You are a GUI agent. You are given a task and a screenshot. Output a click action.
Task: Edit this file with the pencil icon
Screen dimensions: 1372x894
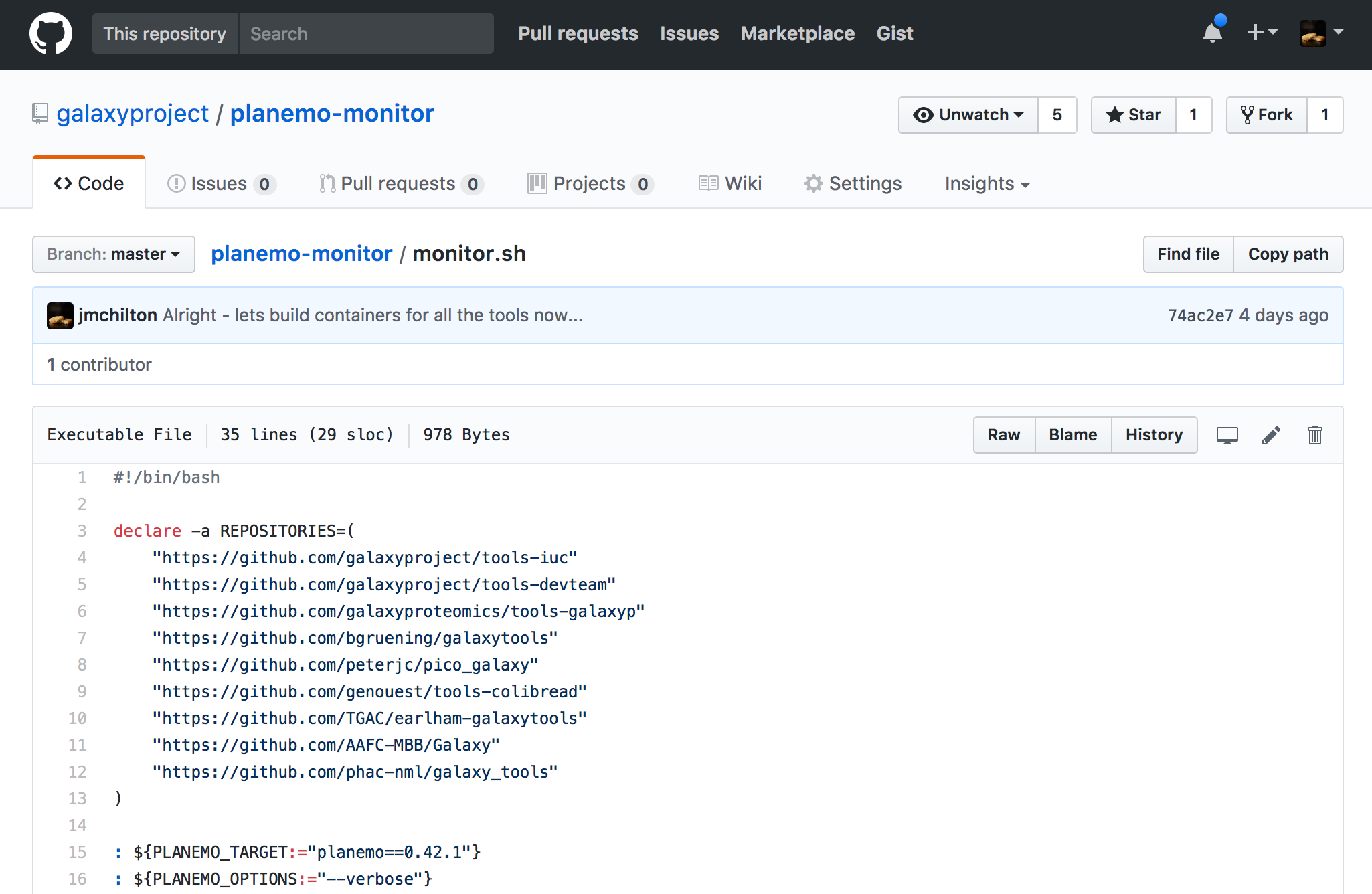[1271, 435]
